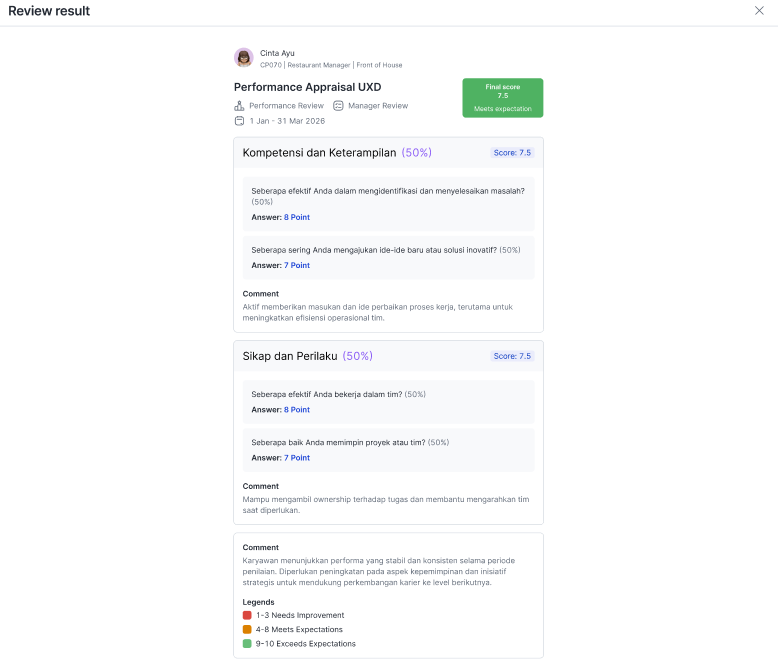Click the Performance Review type icon
Viewport: 778px width, 661px height.
[239, 106]
